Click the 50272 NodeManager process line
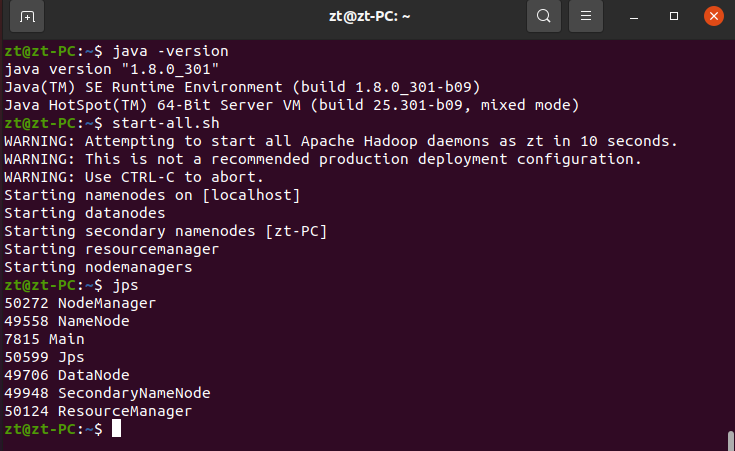 click(x=80, y=302)
